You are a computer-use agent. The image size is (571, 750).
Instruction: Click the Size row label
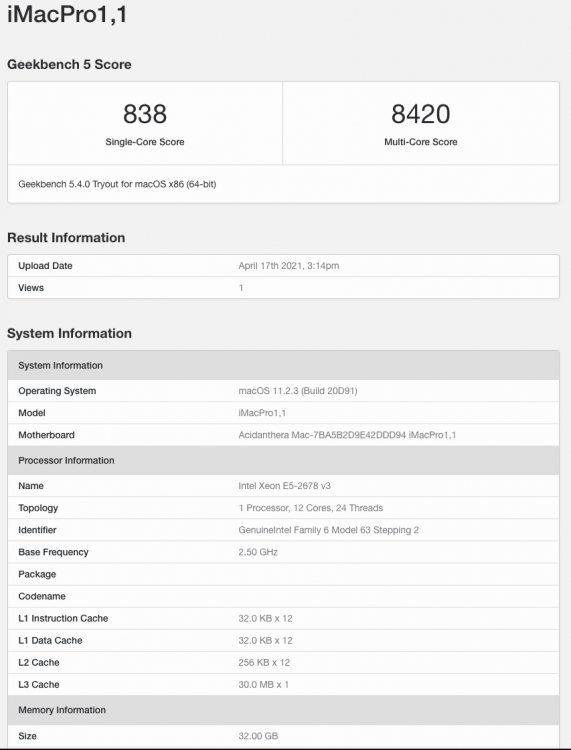coord(27,736)
